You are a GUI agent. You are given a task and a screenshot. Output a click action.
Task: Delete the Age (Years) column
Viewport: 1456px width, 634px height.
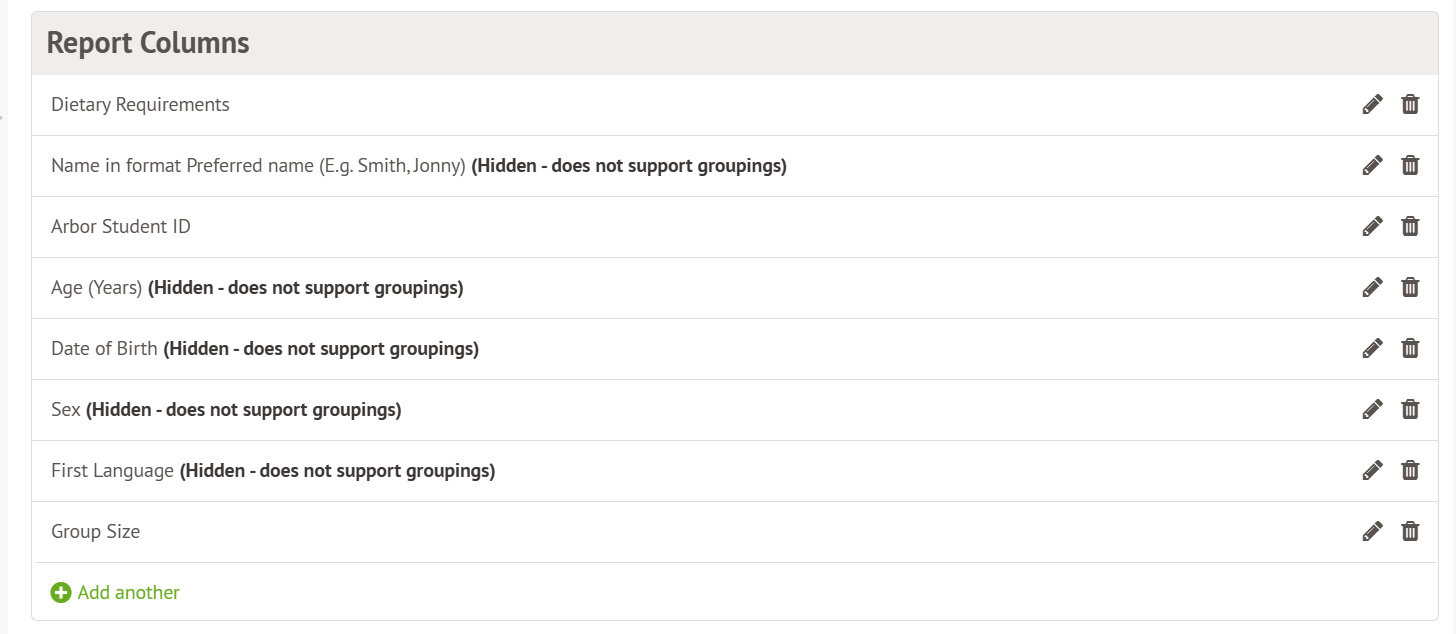tap(1410, 287)
